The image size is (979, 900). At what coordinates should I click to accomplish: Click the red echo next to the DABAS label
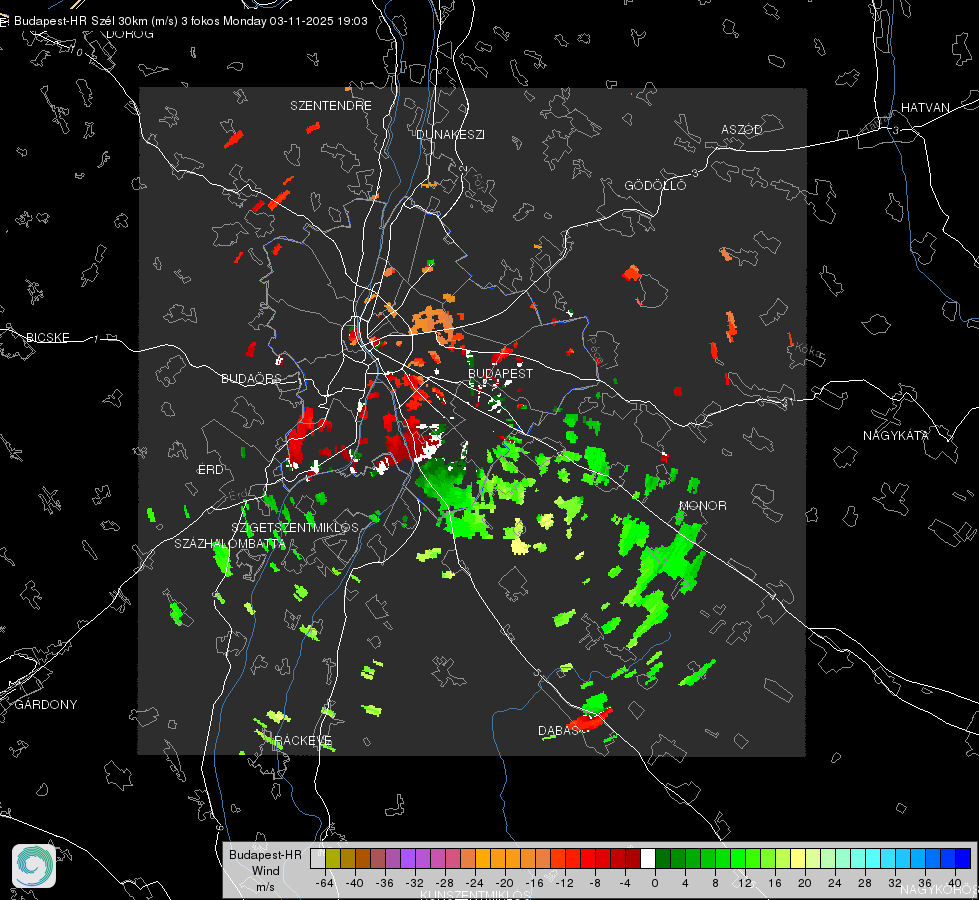tap(589, 721)
